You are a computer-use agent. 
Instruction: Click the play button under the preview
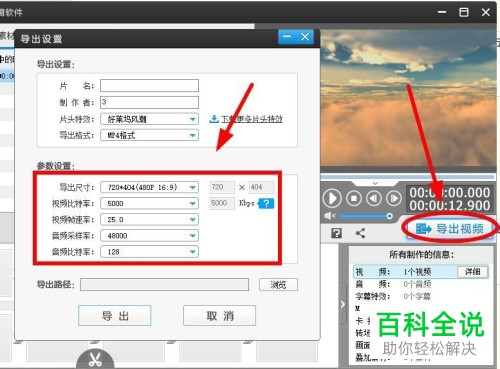point(332,198)
